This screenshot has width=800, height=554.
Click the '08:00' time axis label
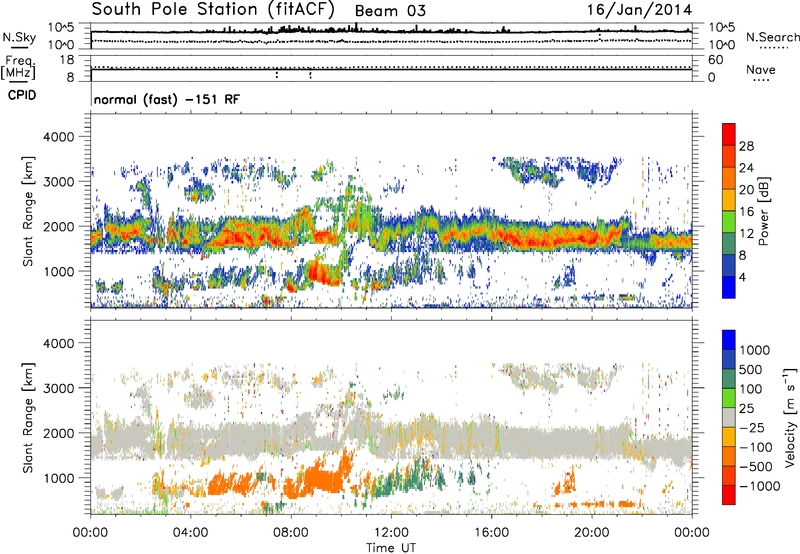[291, 533]
